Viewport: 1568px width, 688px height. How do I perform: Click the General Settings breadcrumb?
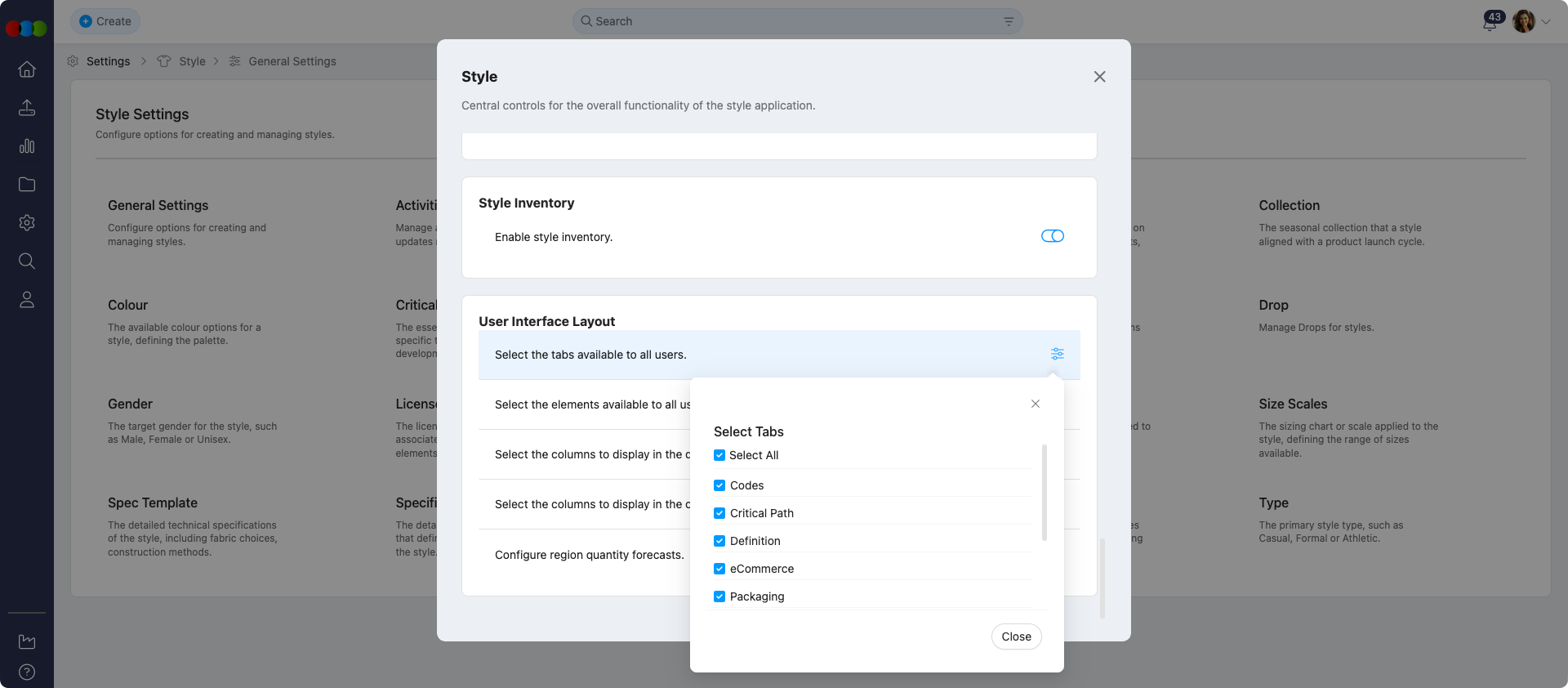pos(292,61)
